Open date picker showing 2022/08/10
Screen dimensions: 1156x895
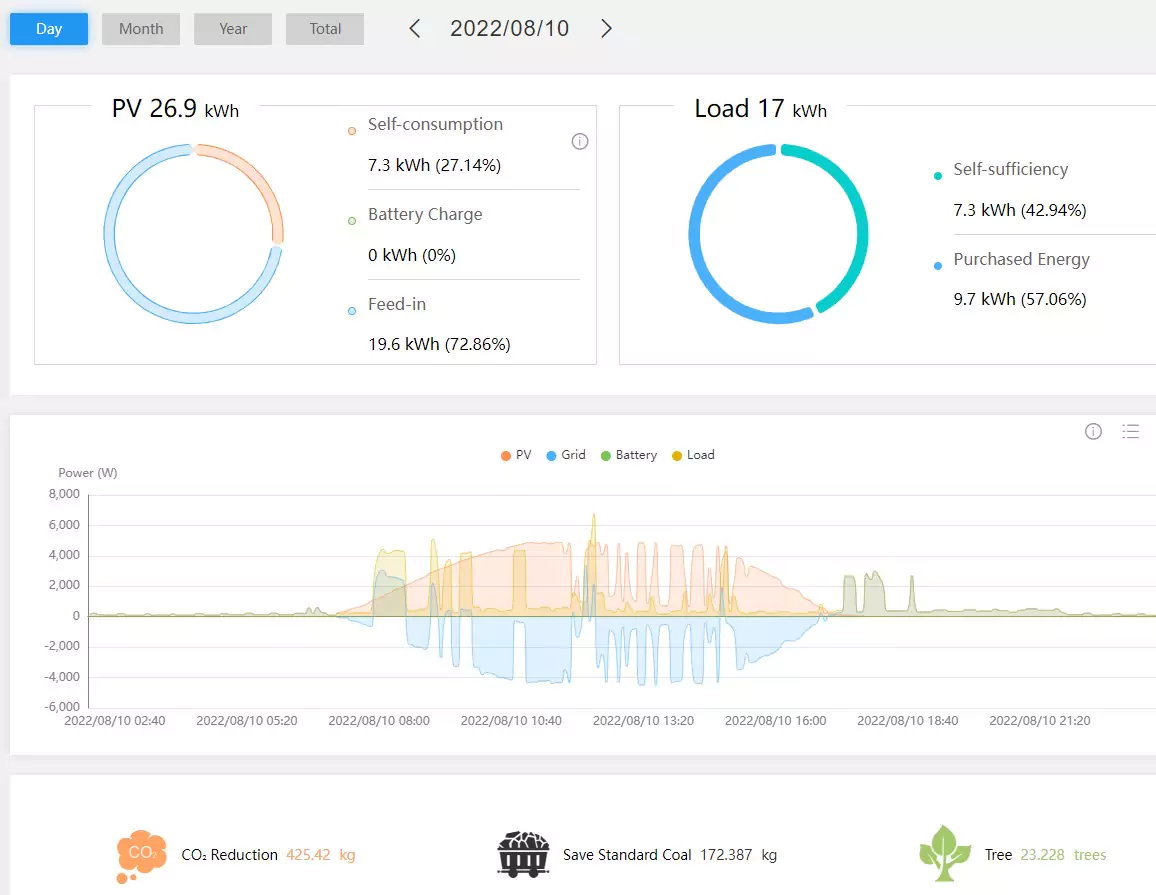pyautogui.click(x=509, y=29)
